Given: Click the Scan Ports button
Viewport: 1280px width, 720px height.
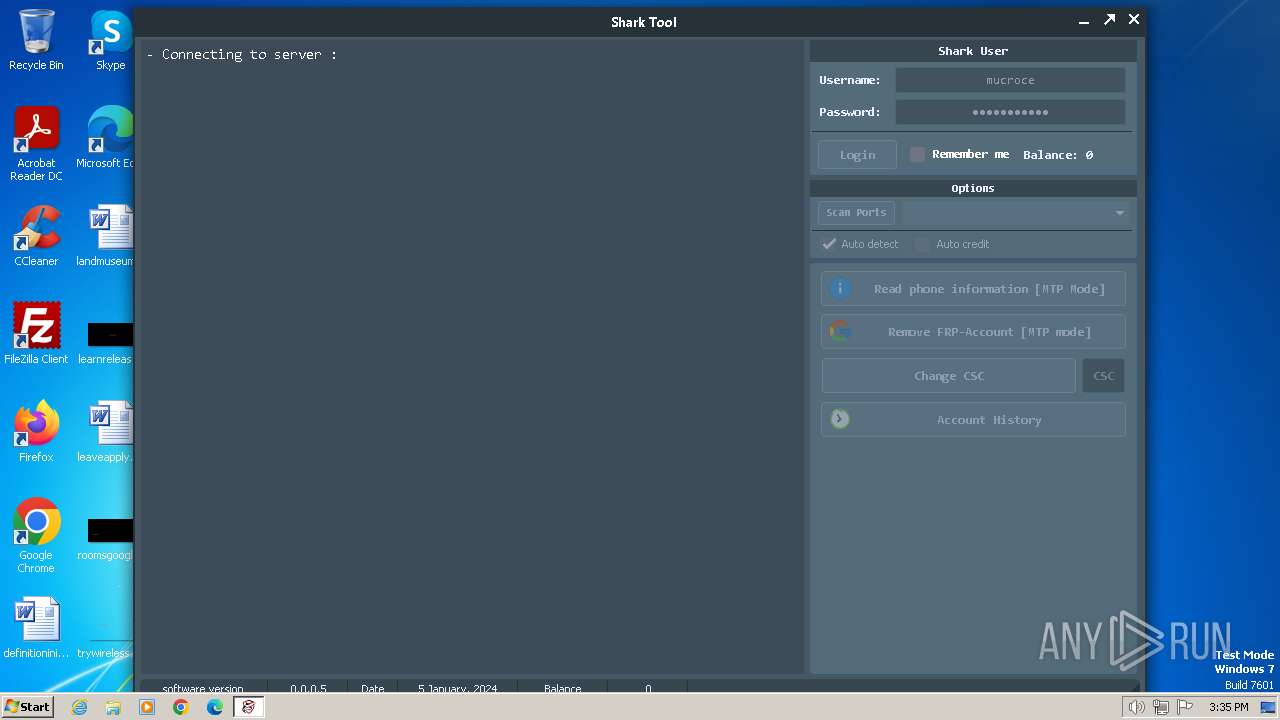Looking at the screenshot, I should pos(856,212).
